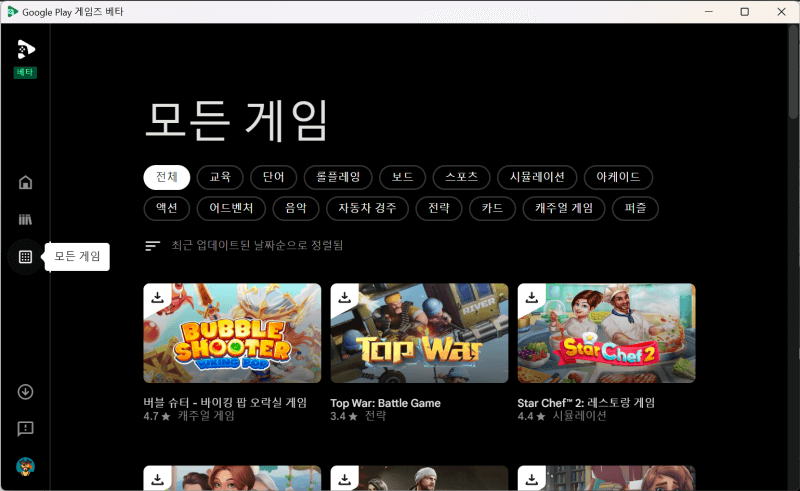Click the 4.4 rating under Star Chef 2
Screen dimensions: 800x491
coord(531,416)
